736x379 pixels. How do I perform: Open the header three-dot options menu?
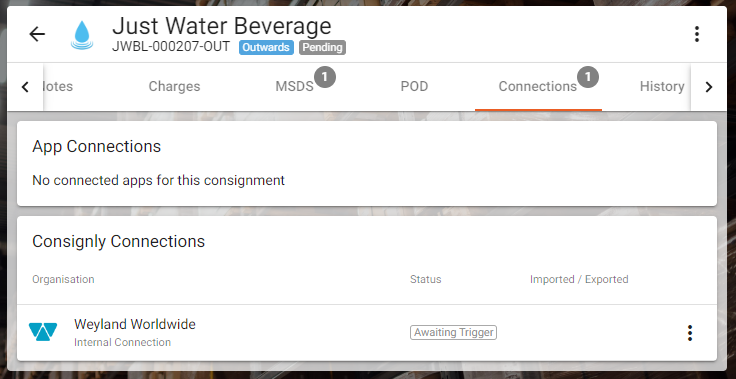[697, 34]
